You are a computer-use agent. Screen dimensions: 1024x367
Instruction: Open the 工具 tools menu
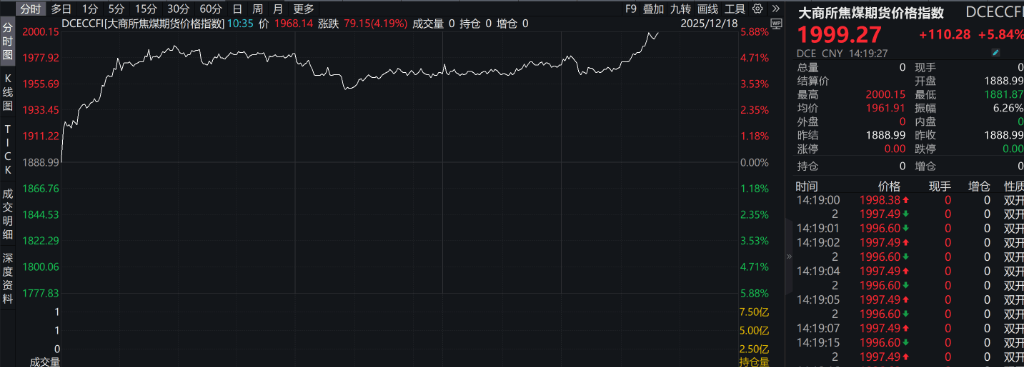point(735,9)
